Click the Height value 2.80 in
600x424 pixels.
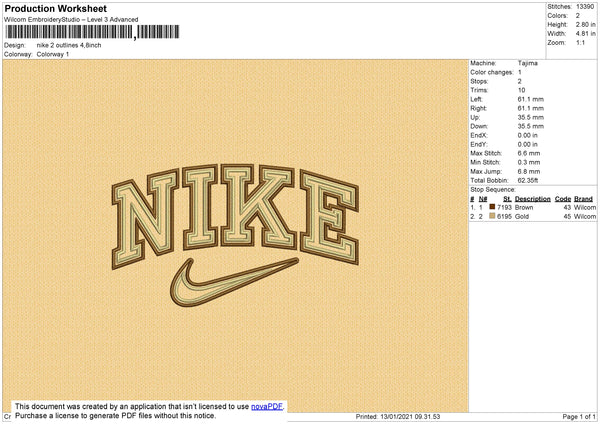pyautogui.click(x=585, y=24)
